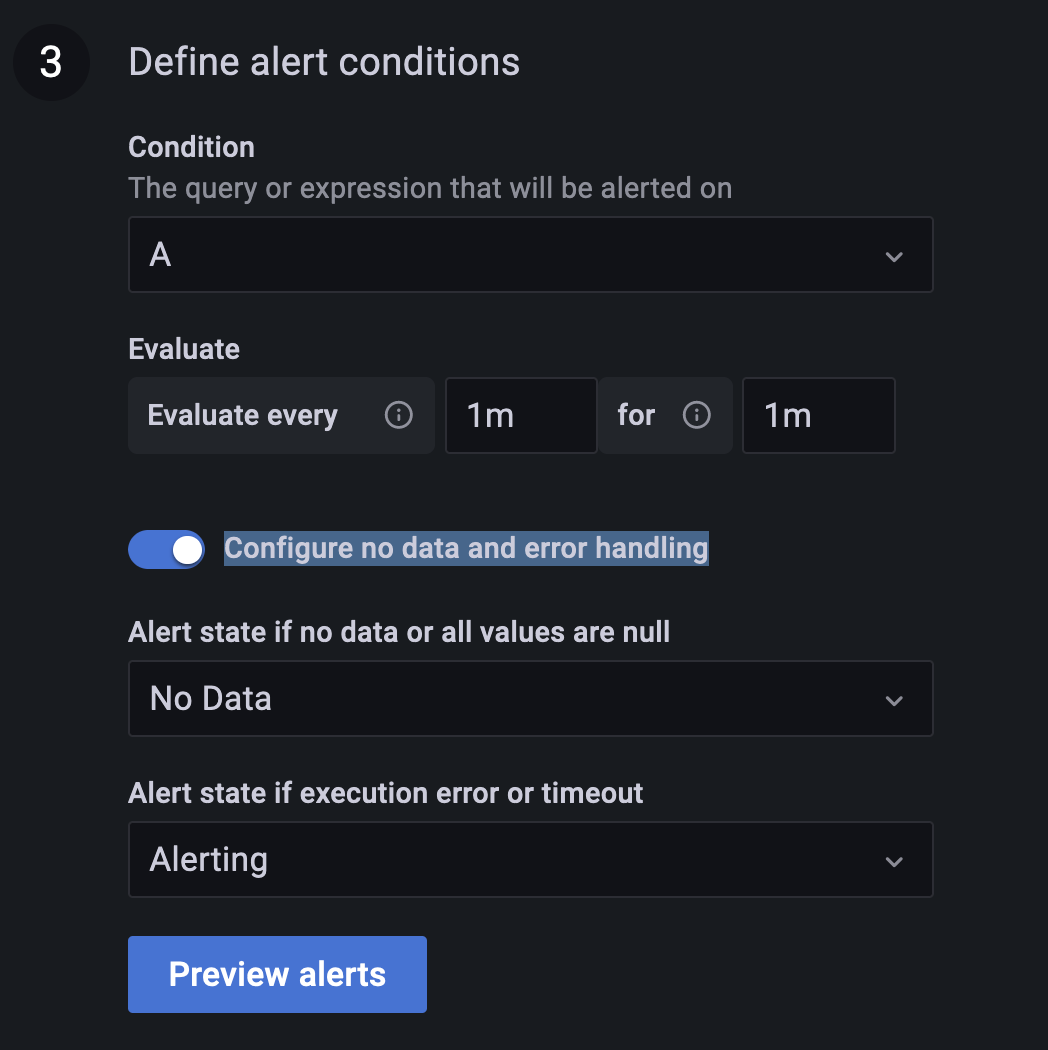The height and width of the screenshot is (1050, 1048).
Task: Open the Condition query selector showing A
Action: click(530, 255)
